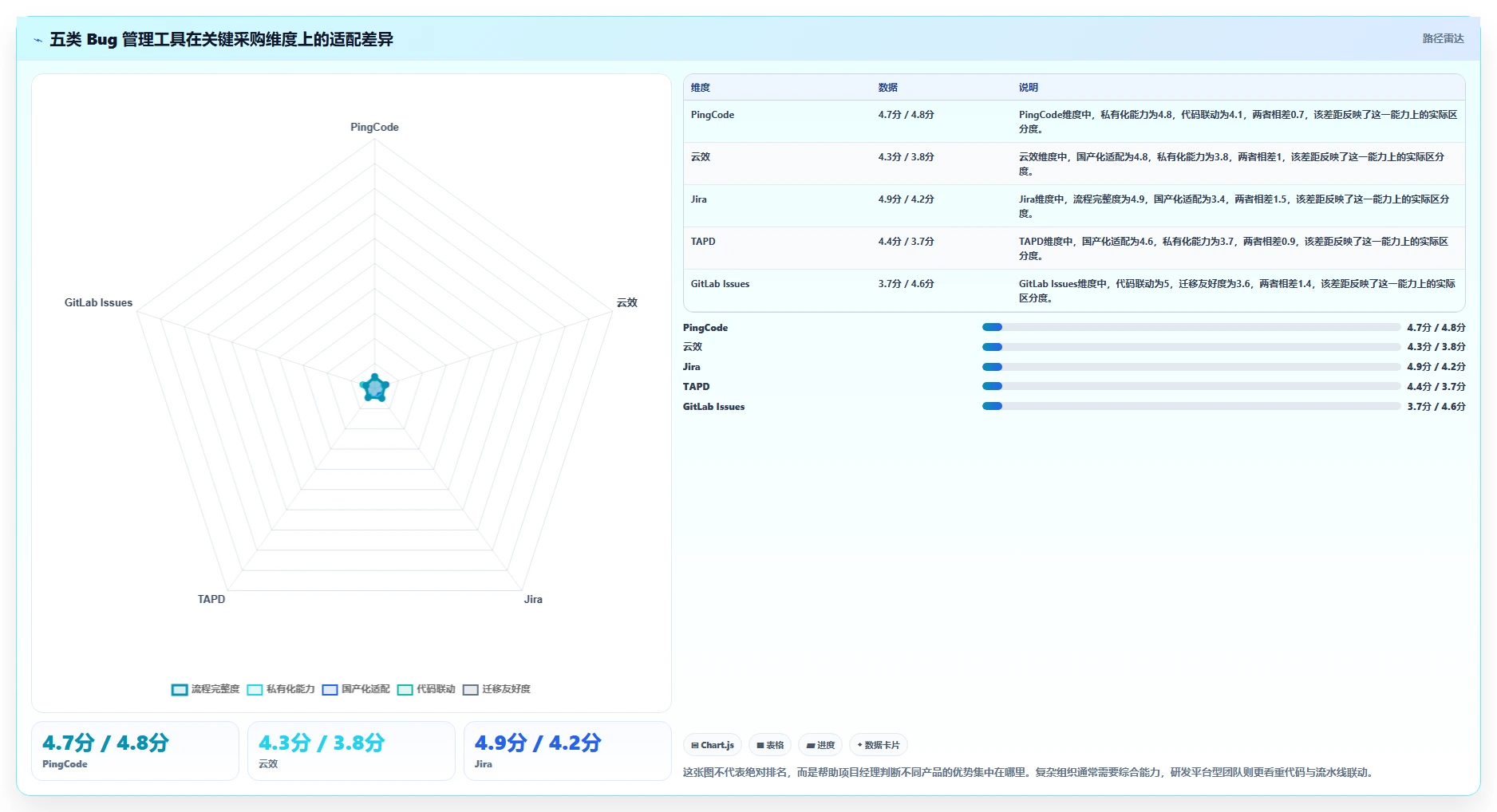Click the 路径雷达 label in header
The height and width of the screenshot is (812, 1497).
[x=1443, y=38]
